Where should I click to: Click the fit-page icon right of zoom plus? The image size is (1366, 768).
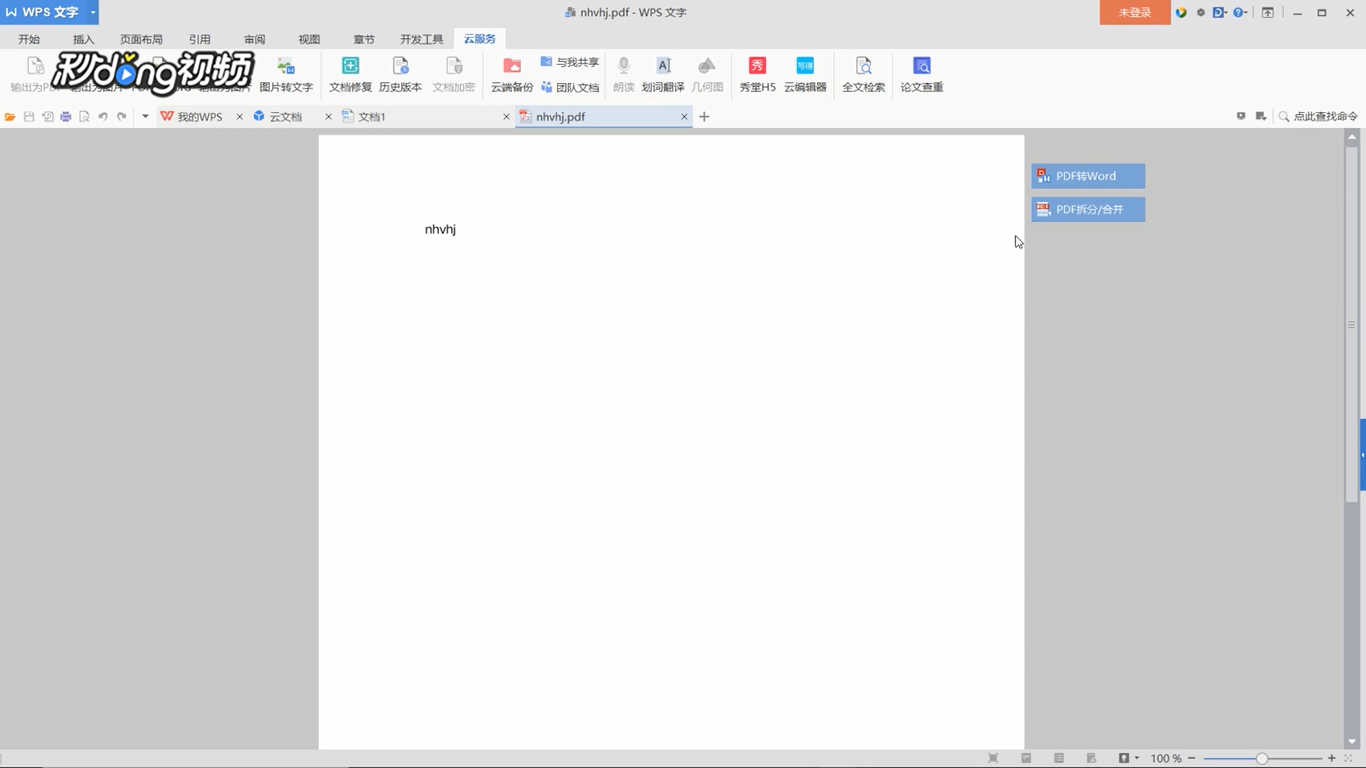pos(1349,759)
